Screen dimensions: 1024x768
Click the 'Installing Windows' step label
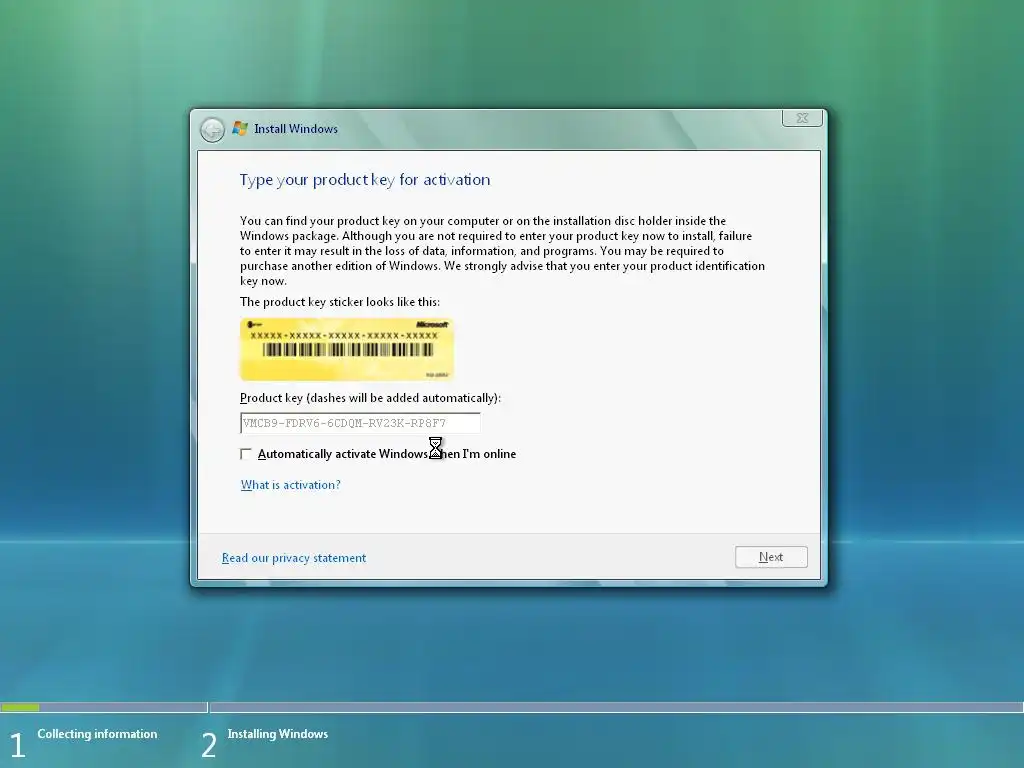coord(278,734)
